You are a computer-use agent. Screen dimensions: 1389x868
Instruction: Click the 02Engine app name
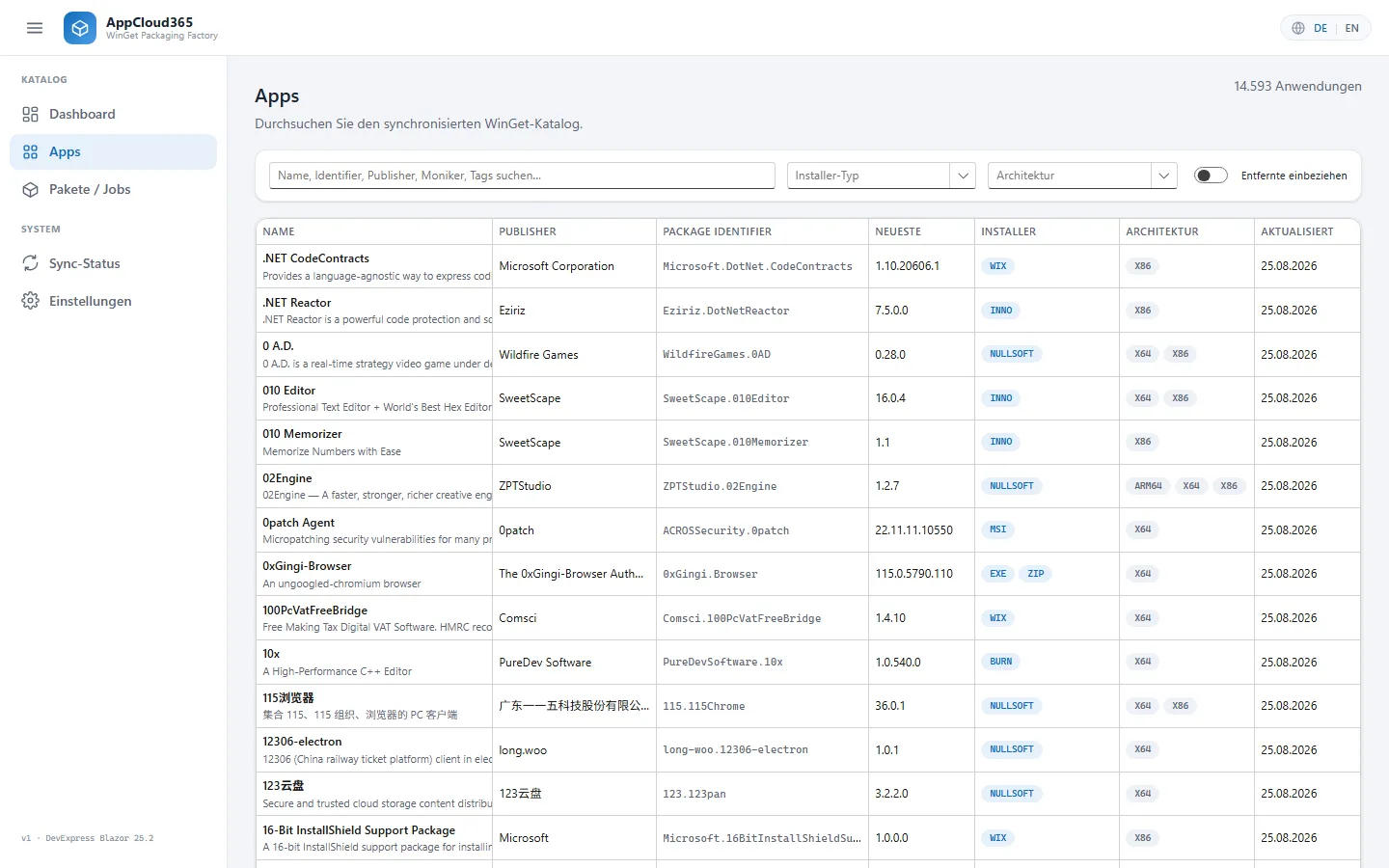(x=287, y=478)
